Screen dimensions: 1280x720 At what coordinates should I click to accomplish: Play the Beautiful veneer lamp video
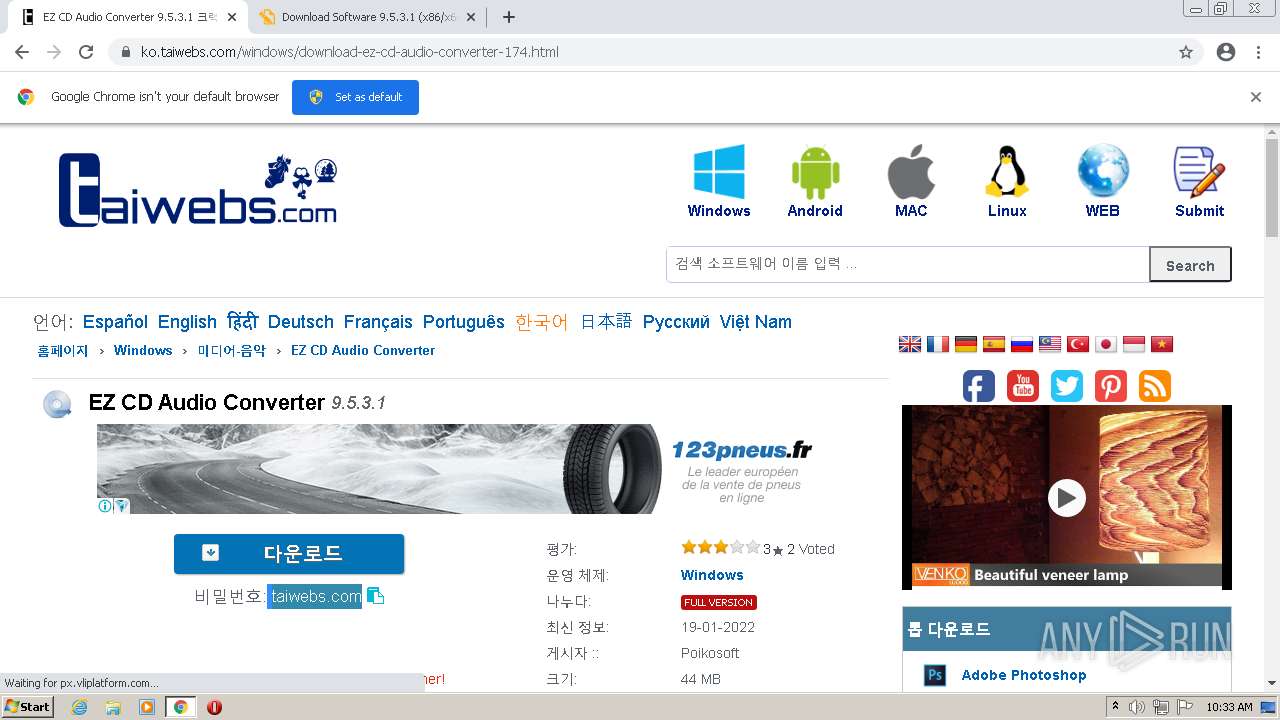click(x=1067, y=497)
